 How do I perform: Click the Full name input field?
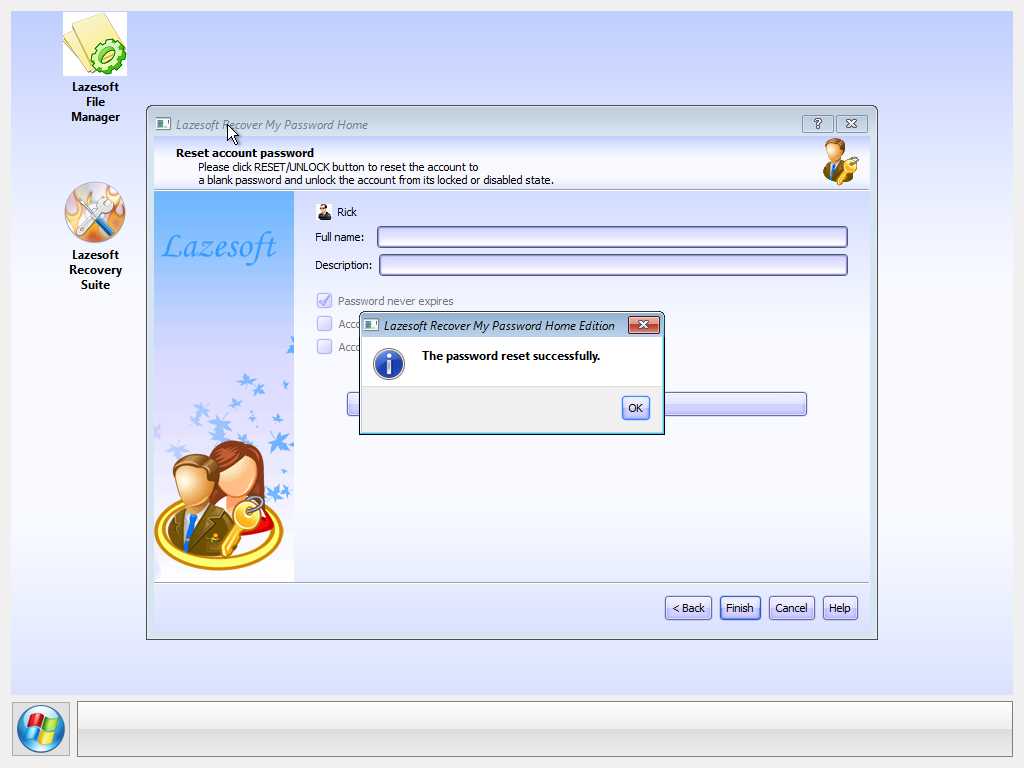tap(613, 236)
